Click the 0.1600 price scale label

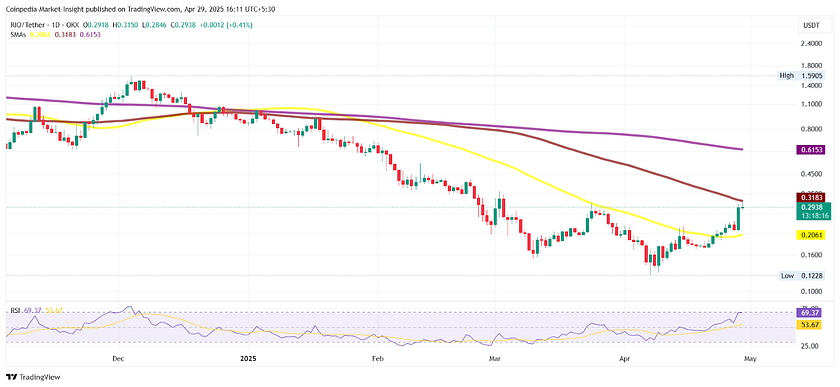(813, 255)
